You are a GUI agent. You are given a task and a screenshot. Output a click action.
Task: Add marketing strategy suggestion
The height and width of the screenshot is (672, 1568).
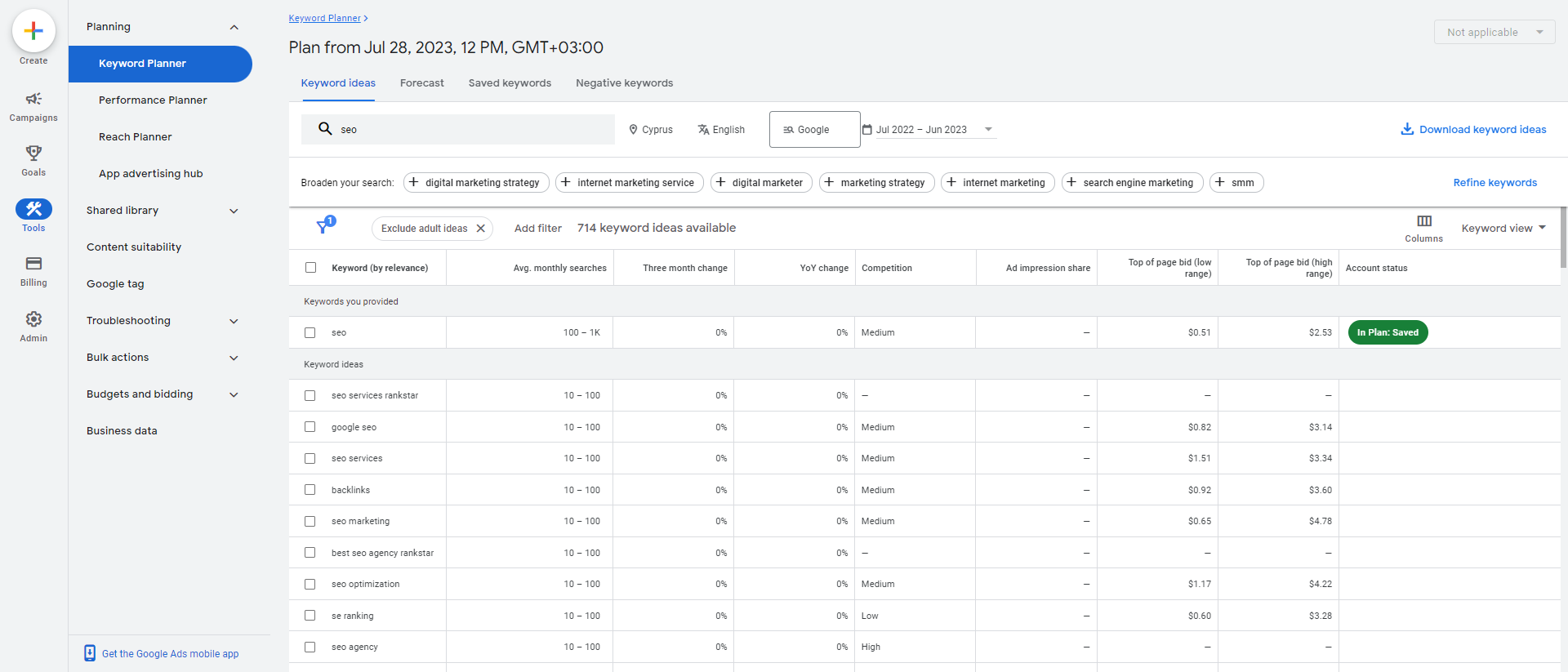tap(877, 182)
